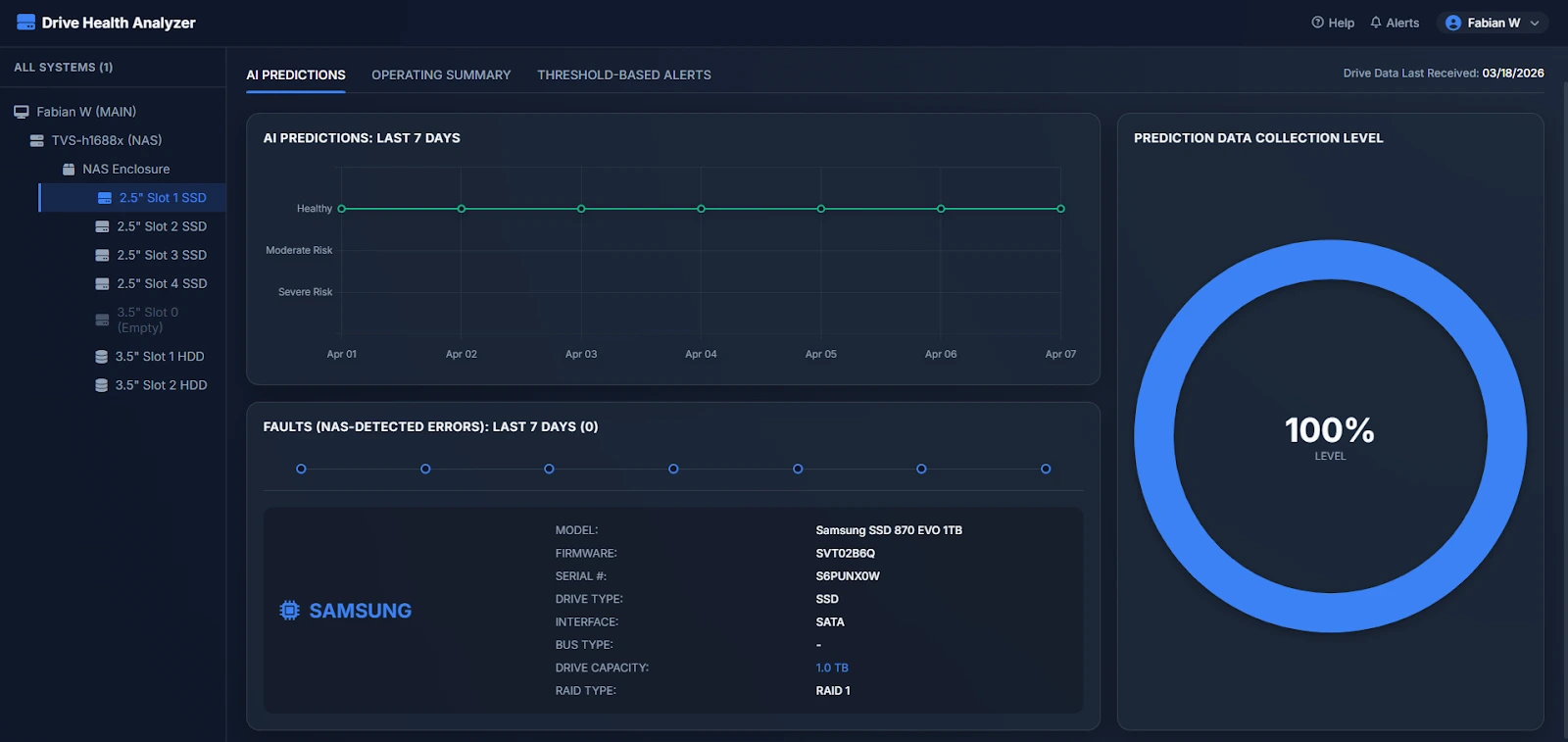Screen dimensions: 1568x742
Task: Switch to the Operating Summary tab
Action: pyautogui.click(x=441, y=74)
